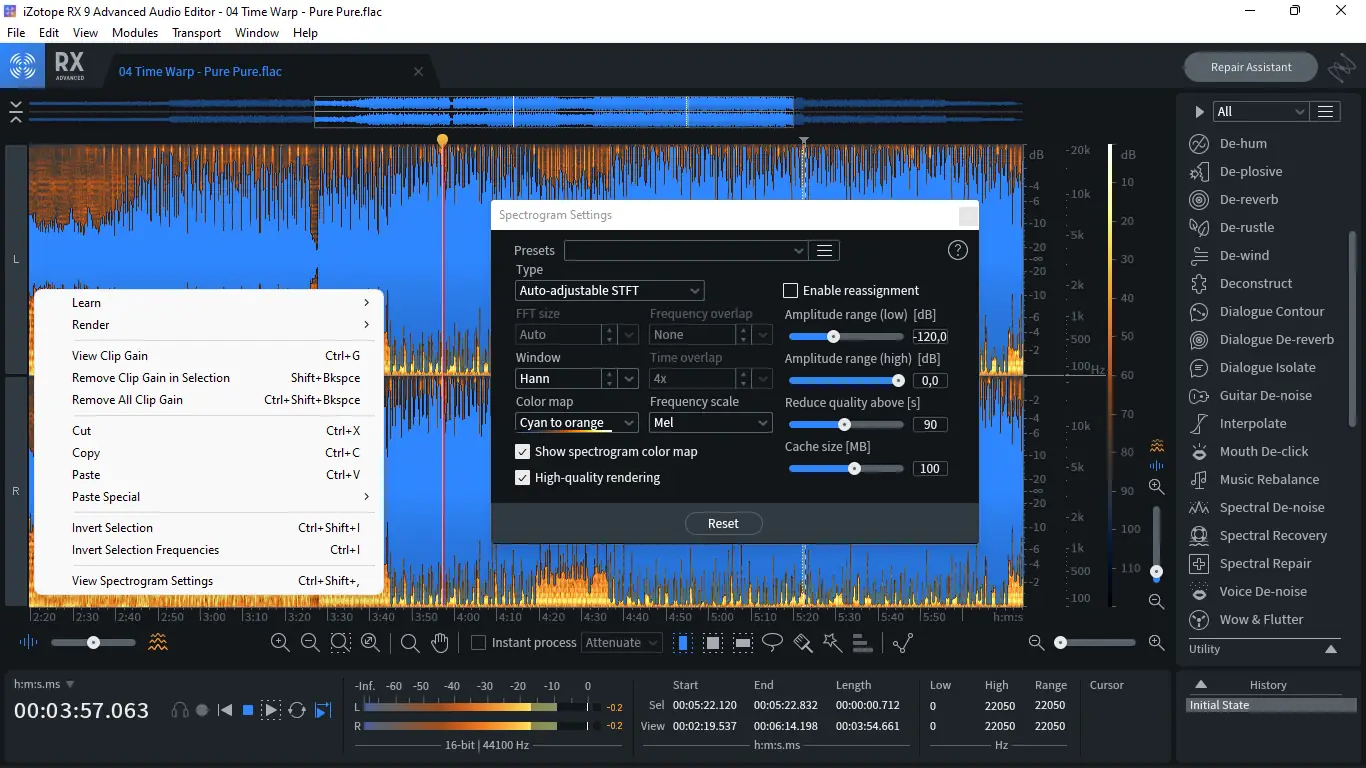
Task: Pick the Brush selection tool
Action: coord(802,642)
